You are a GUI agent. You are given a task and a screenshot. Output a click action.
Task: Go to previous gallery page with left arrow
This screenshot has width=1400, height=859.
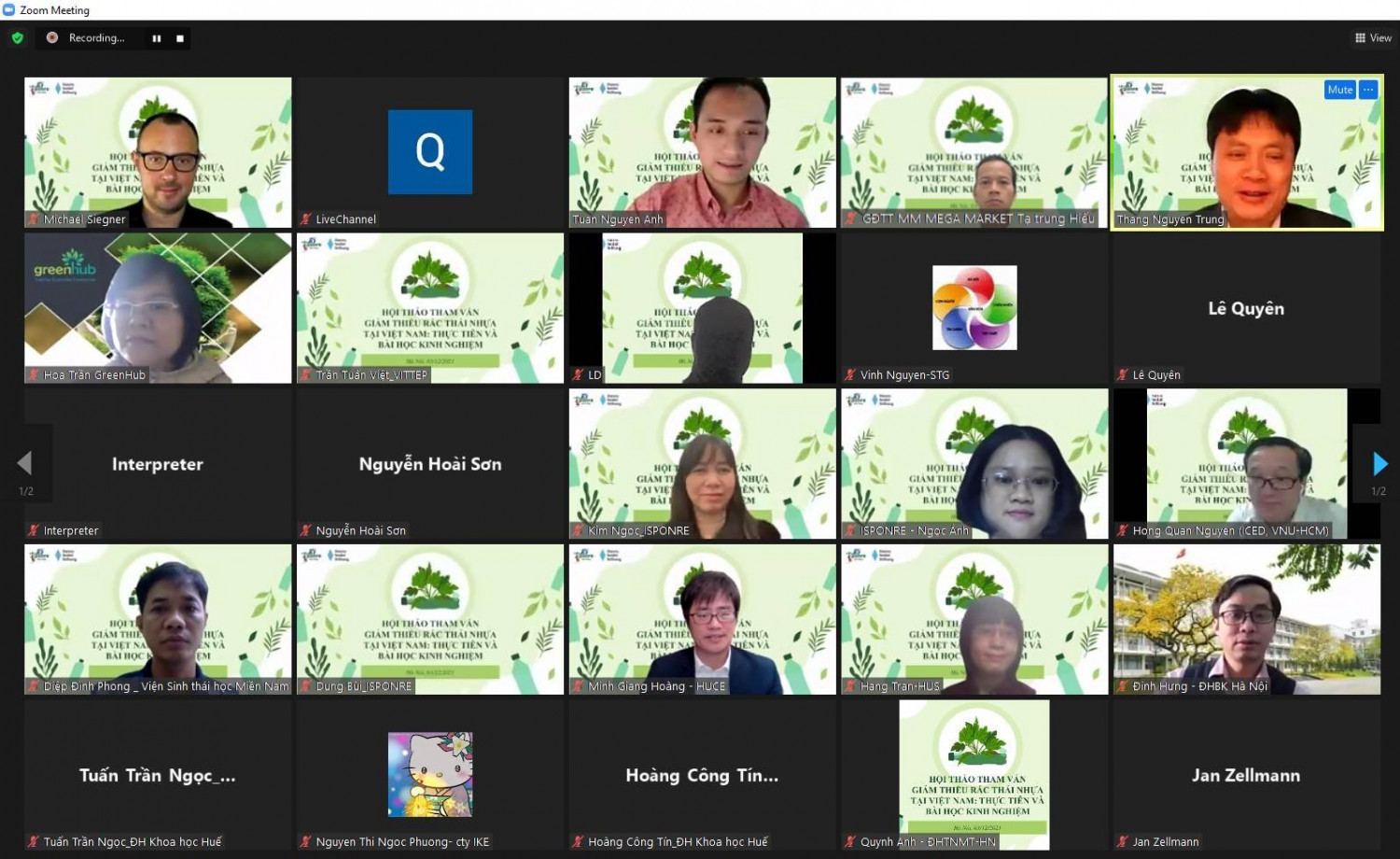(x=25, y=463)
